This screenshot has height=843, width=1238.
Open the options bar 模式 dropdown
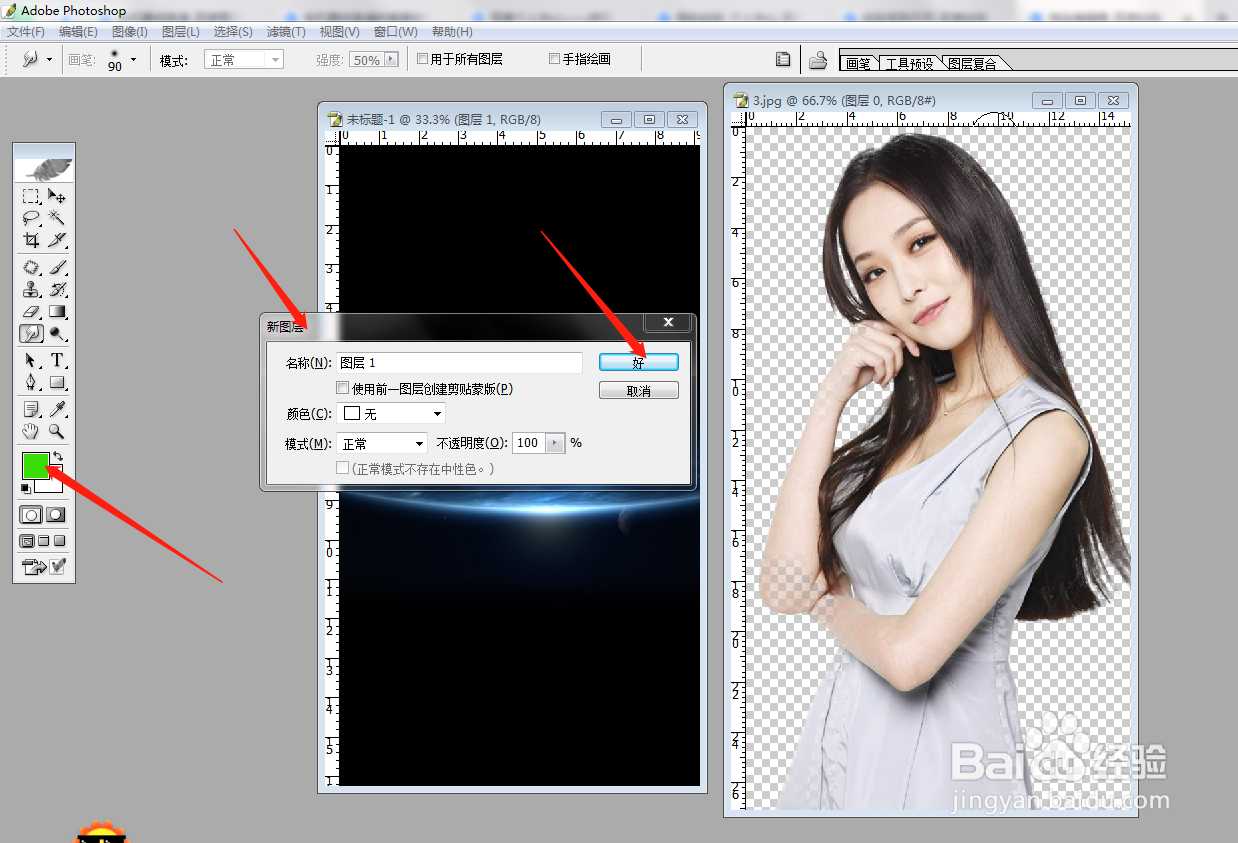244,60
